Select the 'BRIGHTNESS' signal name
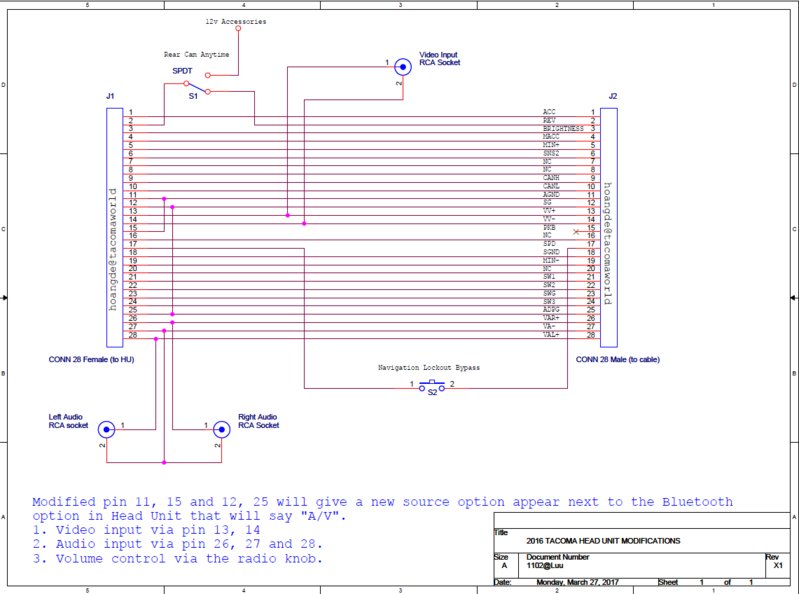 coord(563,128)
